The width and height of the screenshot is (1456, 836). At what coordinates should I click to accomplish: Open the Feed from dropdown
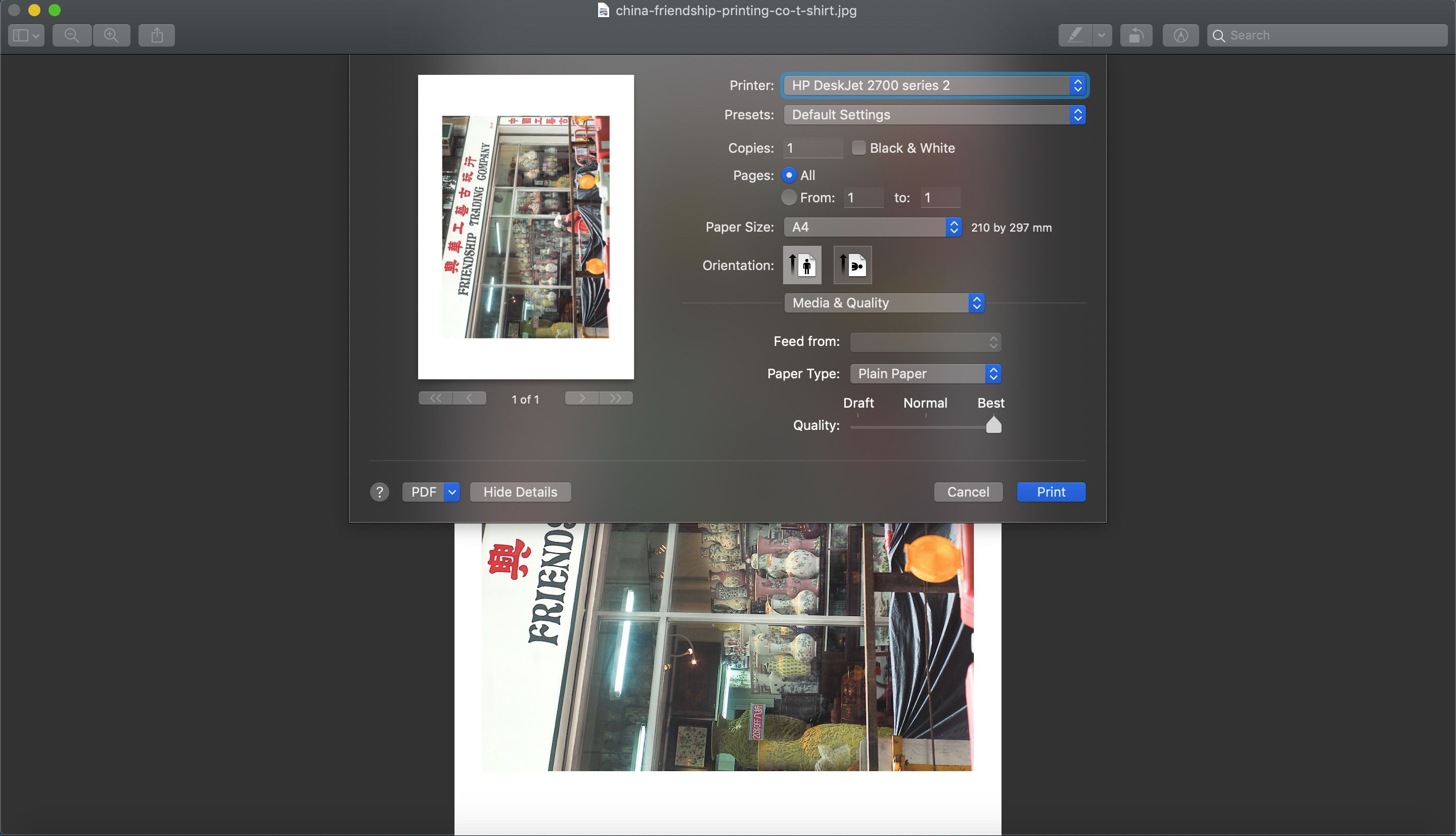(x=926, y=342)
